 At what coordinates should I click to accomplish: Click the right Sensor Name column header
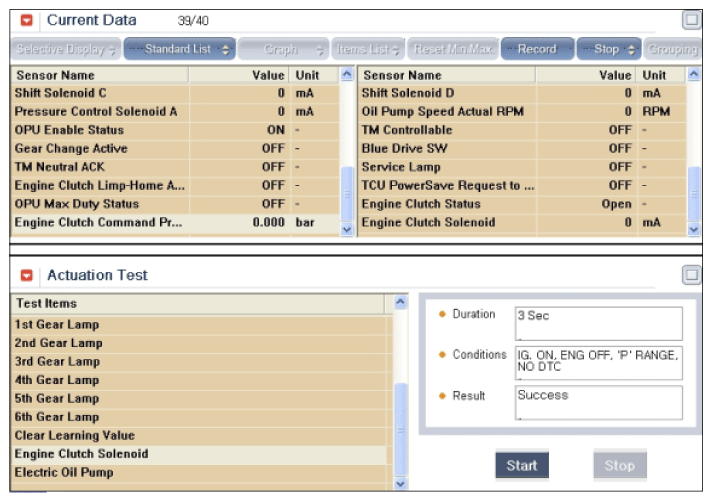(x=447, y=75)
